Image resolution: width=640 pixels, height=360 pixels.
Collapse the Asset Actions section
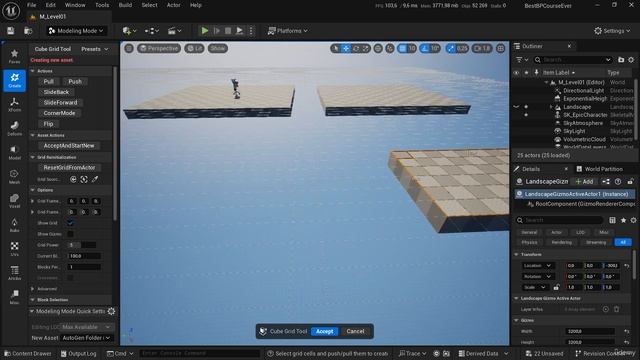coord(33,135)
